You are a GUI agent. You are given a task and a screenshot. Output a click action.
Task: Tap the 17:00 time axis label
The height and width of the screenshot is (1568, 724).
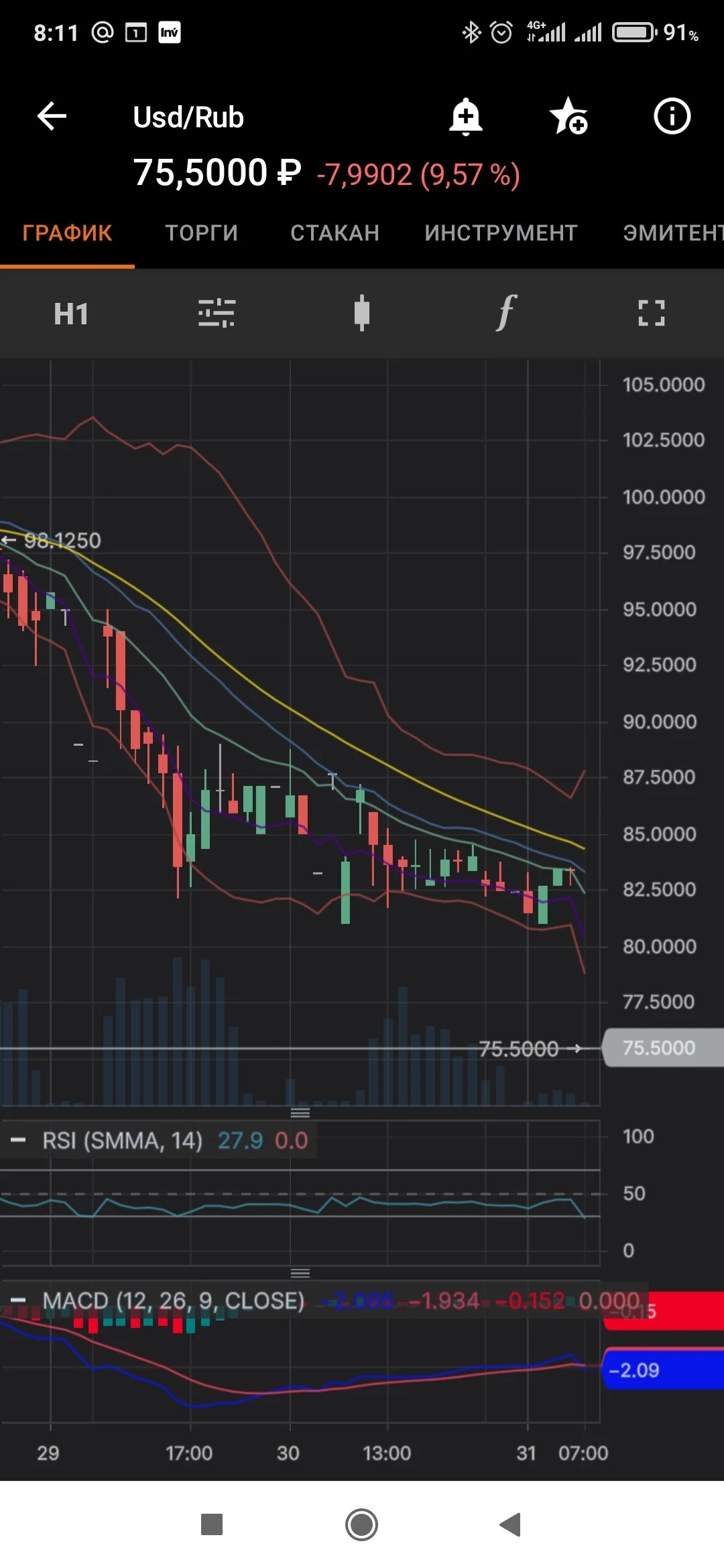pyautogui.click(x=189, y=1453)
